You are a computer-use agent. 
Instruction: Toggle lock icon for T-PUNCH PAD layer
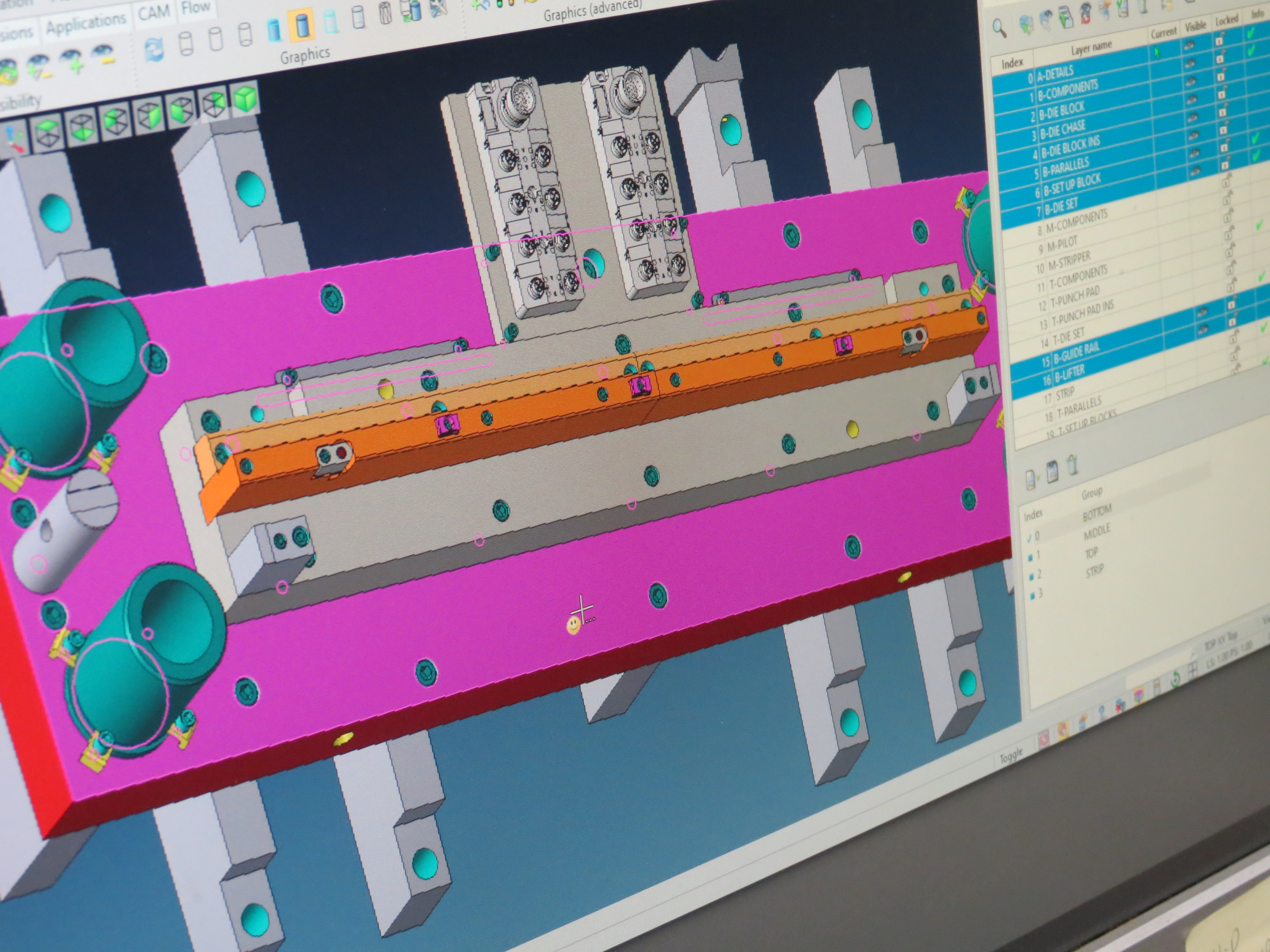point(1231,250)
